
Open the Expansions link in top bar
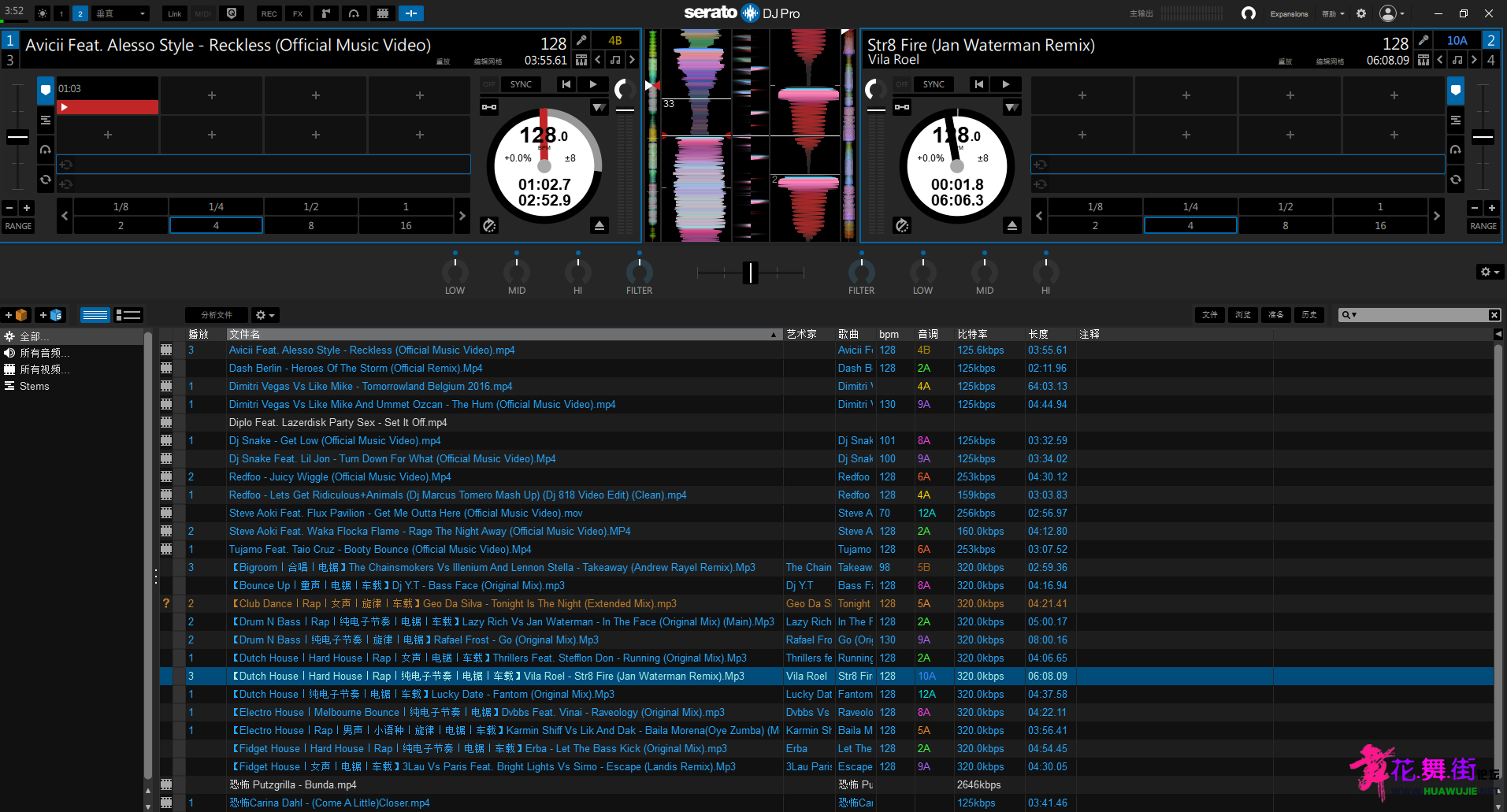[x=1289, y=13]
